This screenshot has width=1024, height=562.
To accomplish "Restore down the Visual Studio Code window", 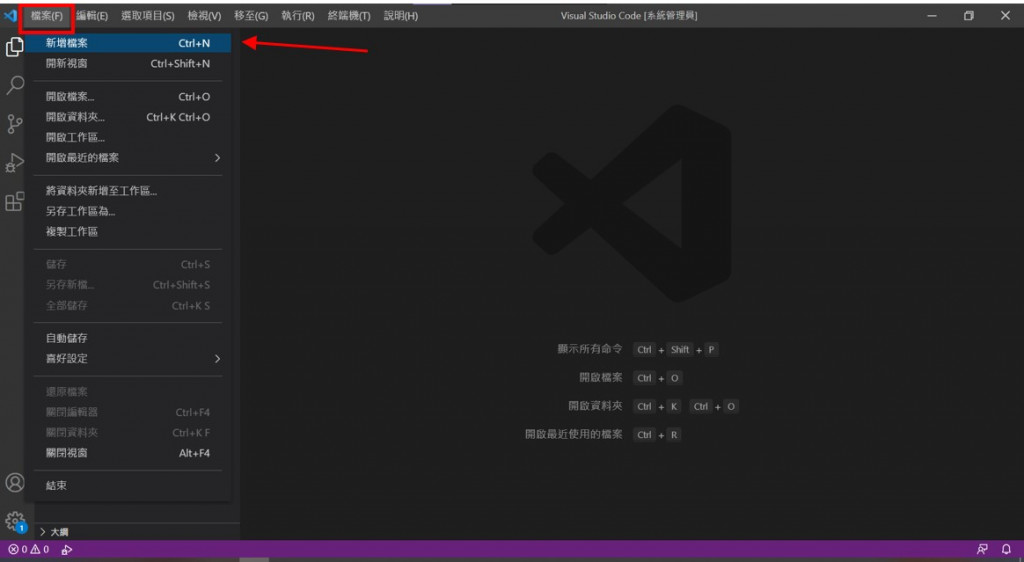I will click(968, 16).
